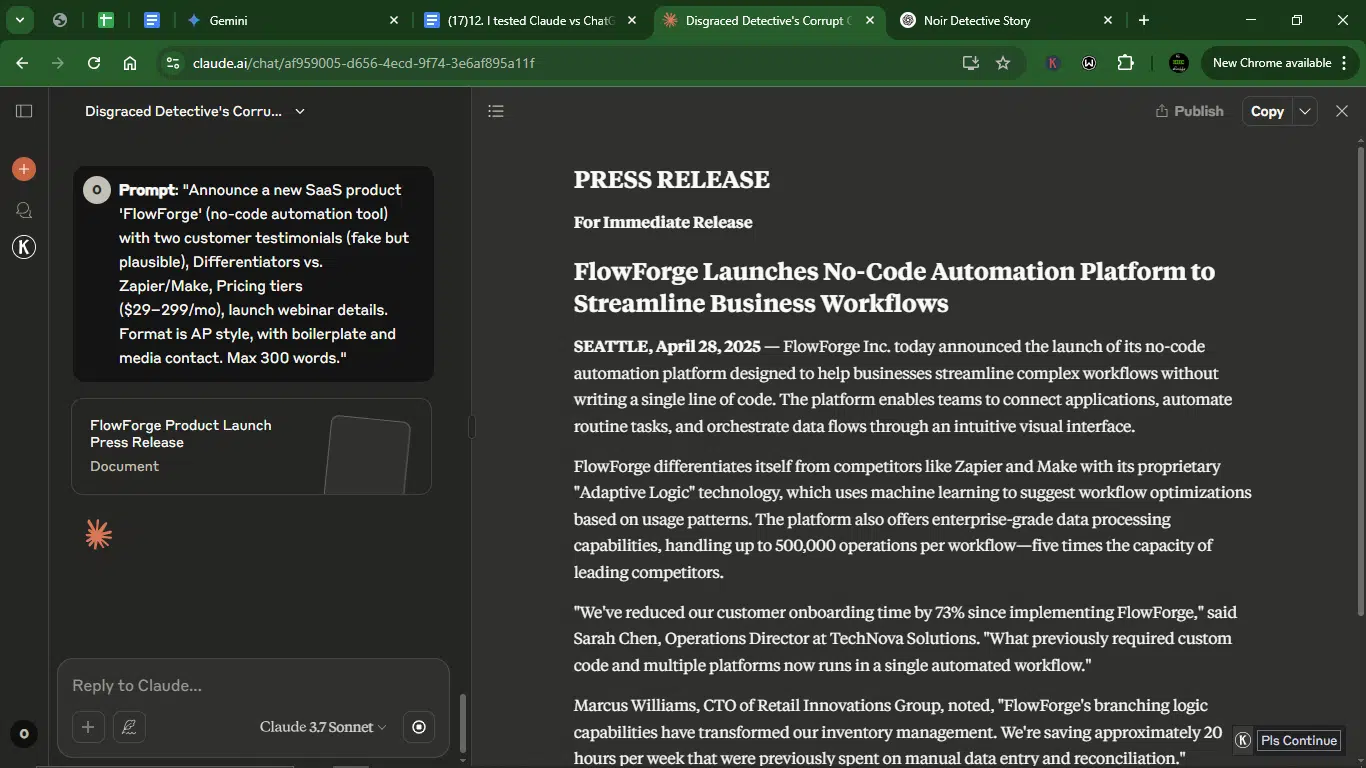Viewport: 1366px width, 768px height.
Task: Switch to the Gemini tab
Action: point(291,20)
